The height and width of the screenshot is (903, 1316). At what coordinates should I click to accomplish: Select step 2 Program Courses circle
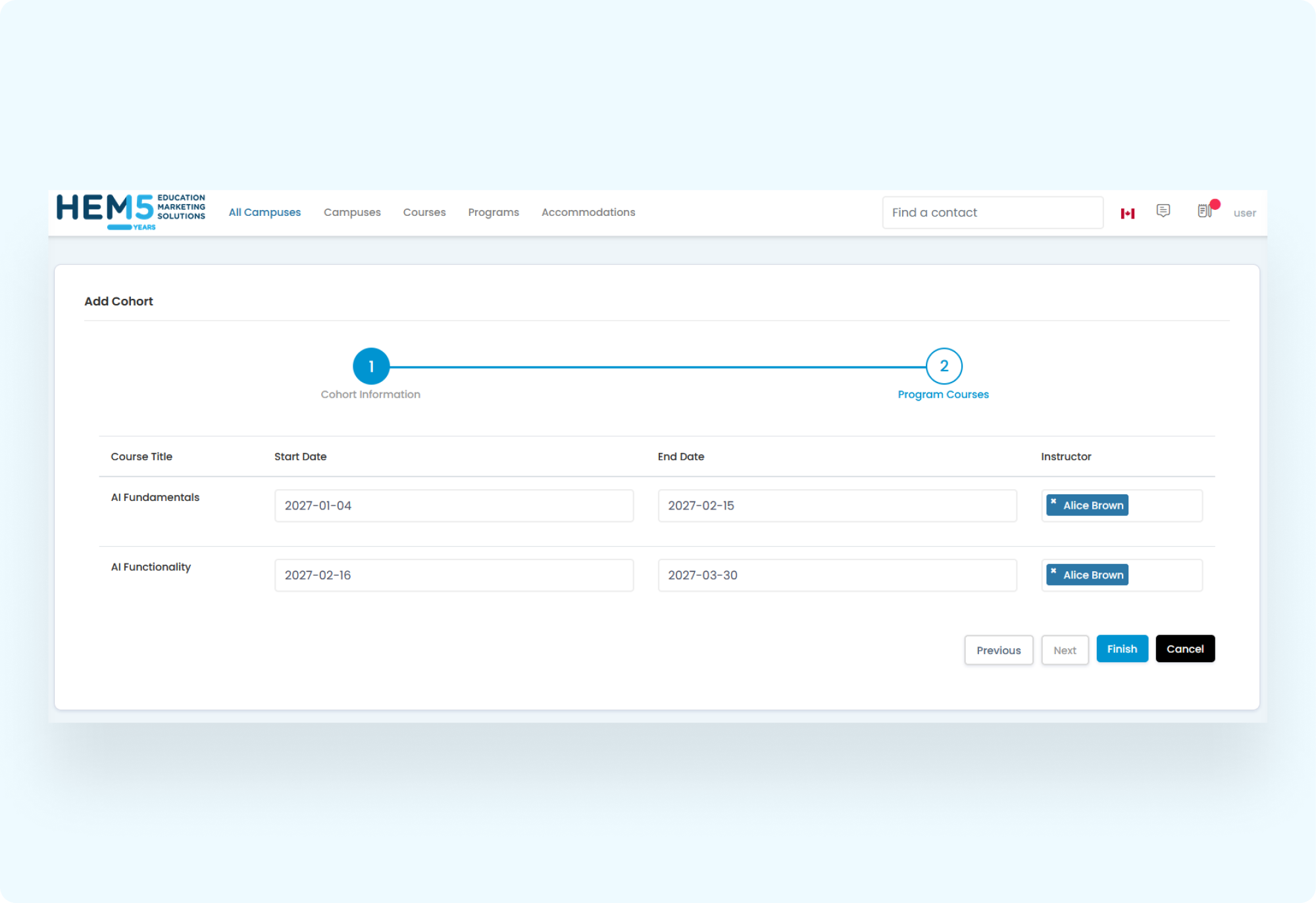click(944, 366)
